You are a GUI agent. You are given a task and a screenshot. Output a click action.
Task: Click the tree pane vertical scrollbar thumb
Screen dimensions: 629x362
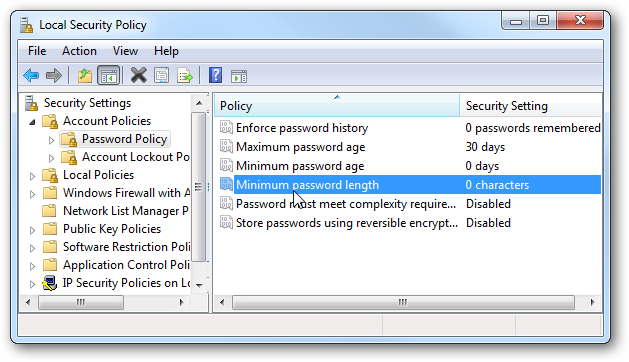[x=199, y=187]
